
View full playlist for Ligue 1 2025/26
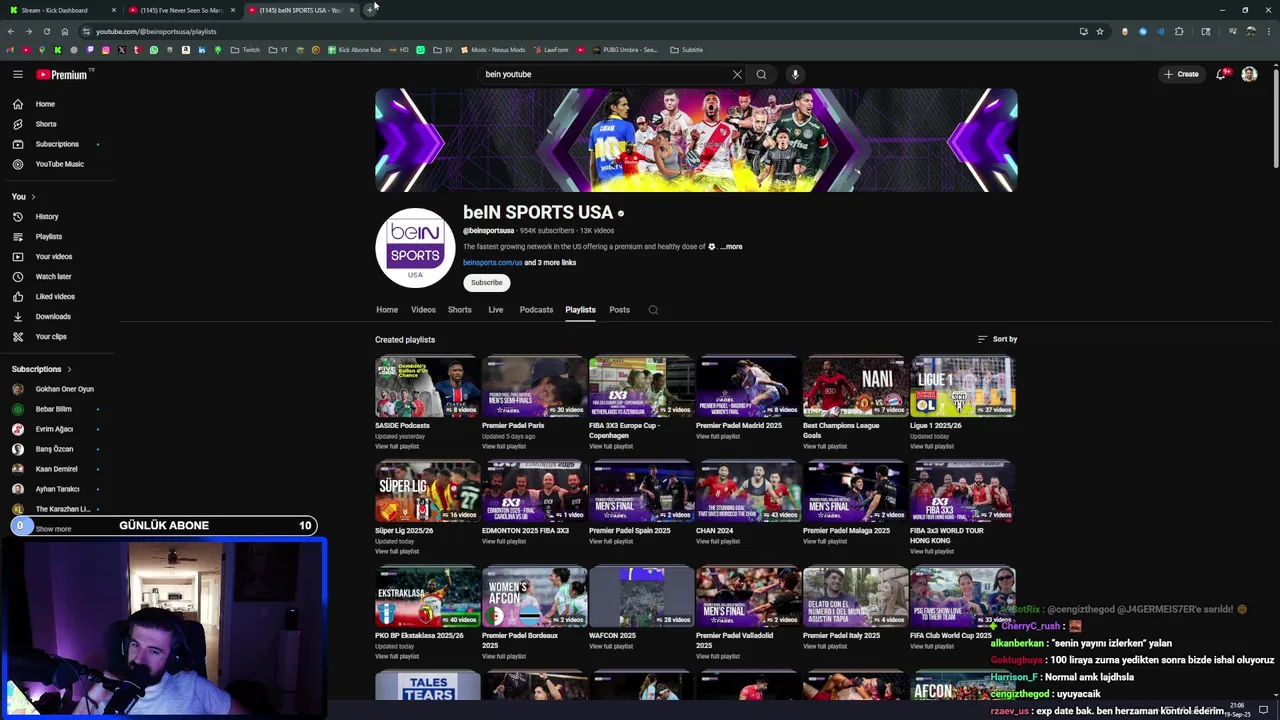pyautogui.click(x=931, y=447)
